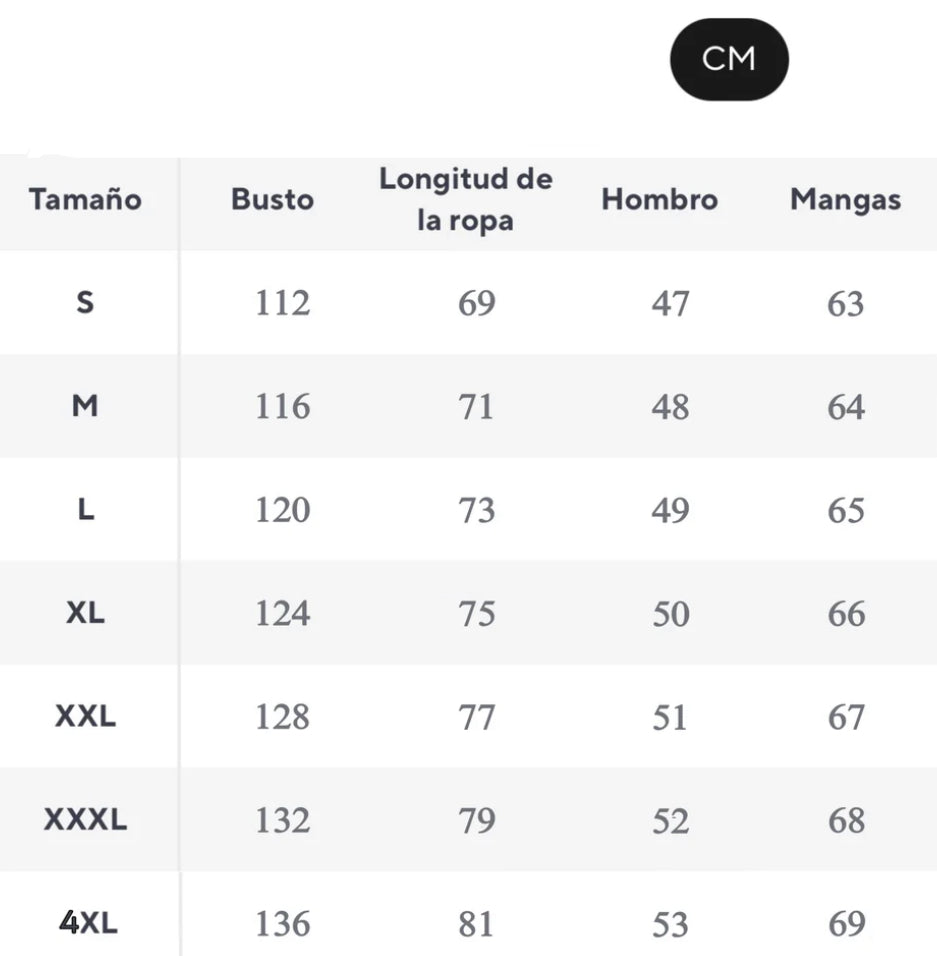Select the 4XL size row label
This screenshot has height=956, width=937.
coord(88,923)
